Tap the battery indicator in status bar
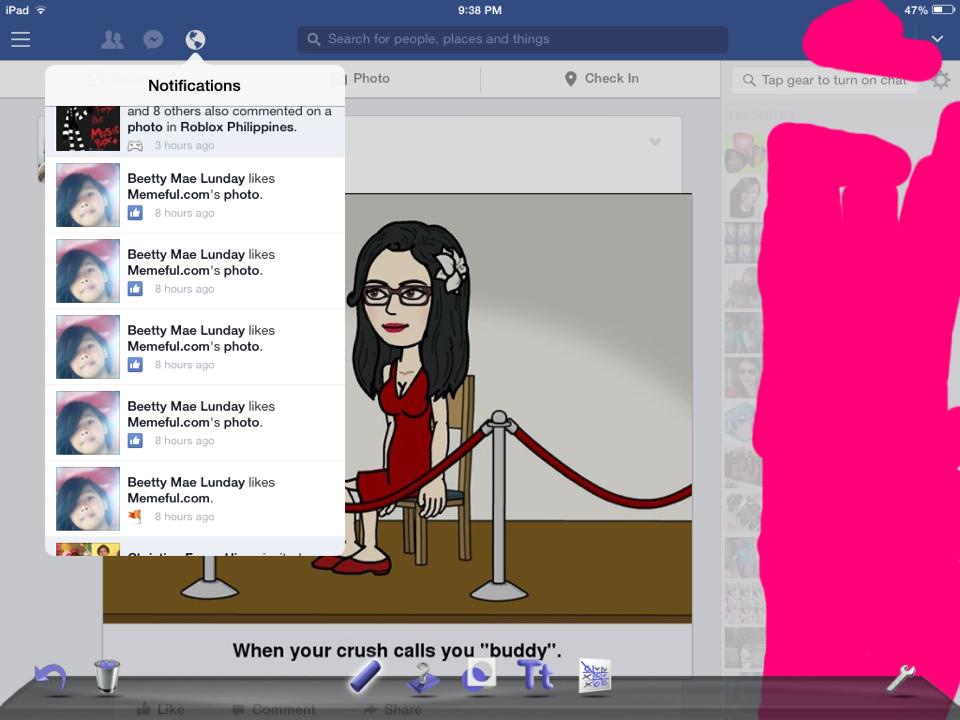 pyautogui.click(x=943, y=10)
